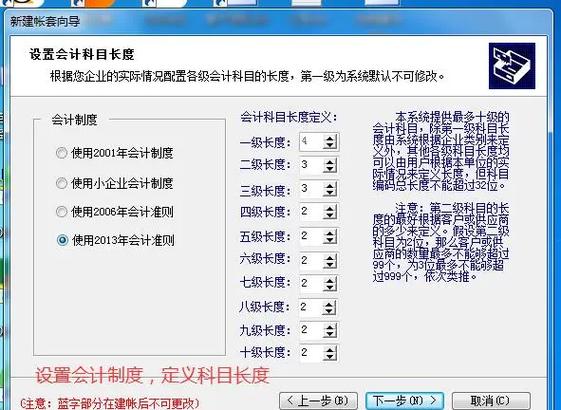
Task: Decrease 八级长度 using its down arrow
Action: tap(330, 311)
